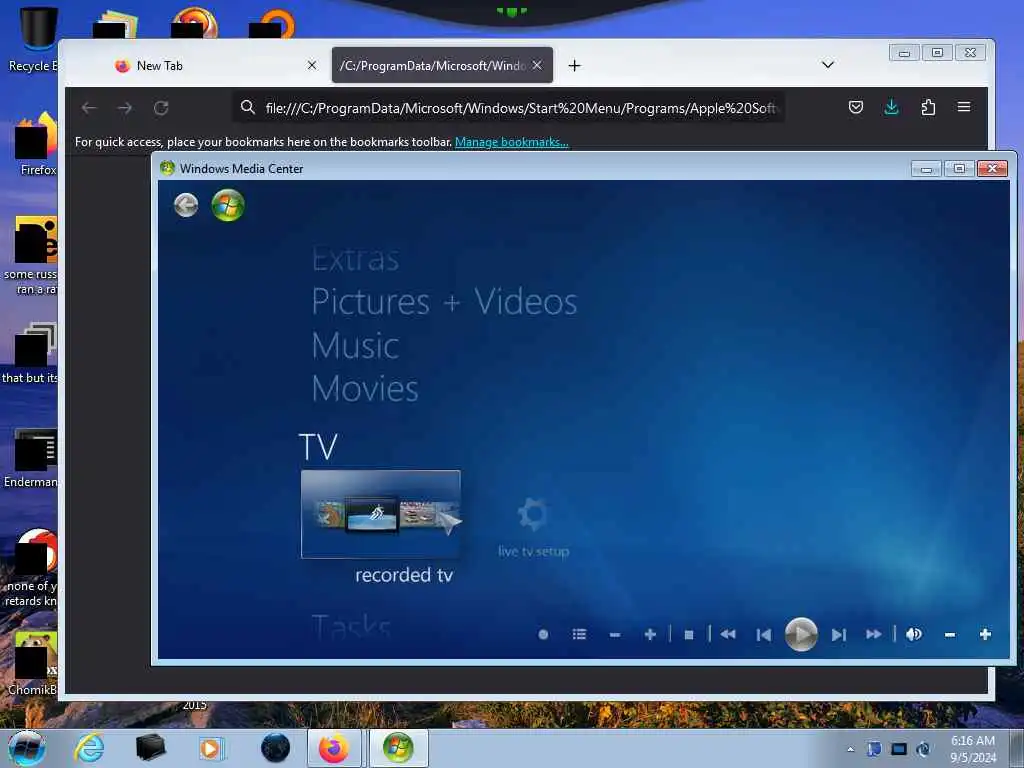
Task: Click the dark globe taskbar icon
Action: pos(275,748)
